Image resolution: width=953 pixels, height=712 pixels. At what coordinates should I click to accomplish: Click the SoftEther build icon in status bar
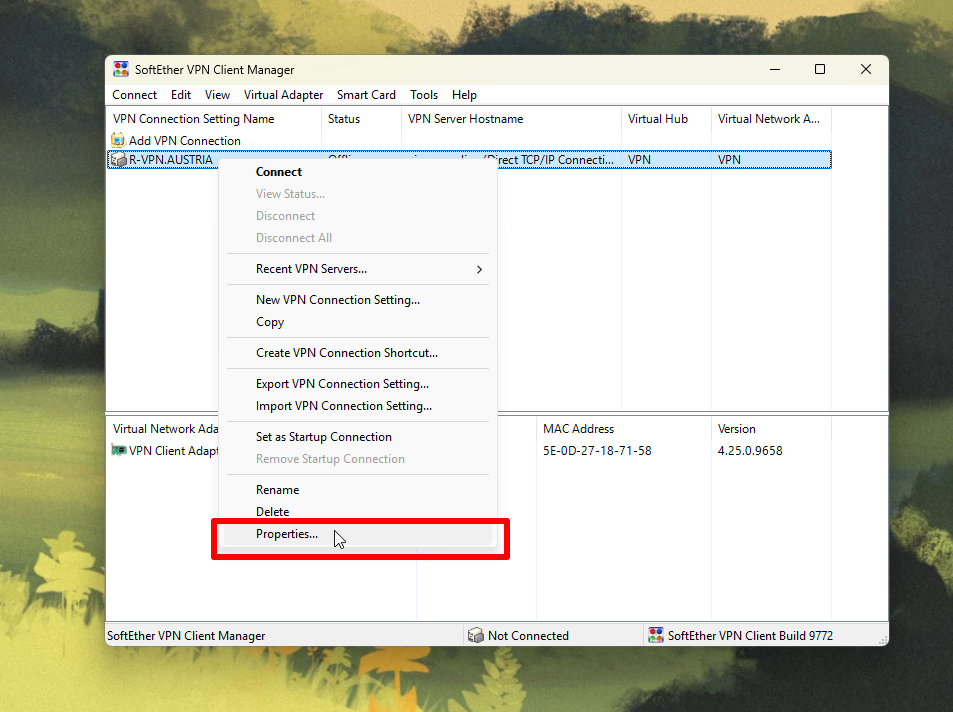point(656,635)
